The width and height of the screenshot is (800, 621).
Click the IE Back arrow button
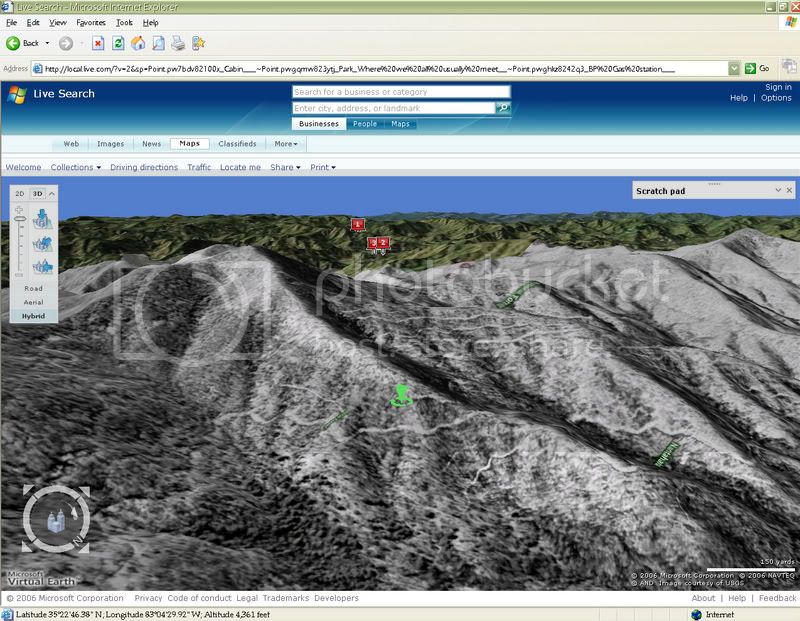(x=13, y=43)
